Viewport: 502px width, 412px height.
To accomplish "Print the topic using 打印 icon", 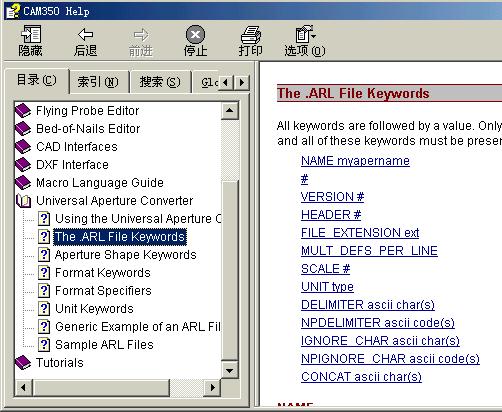I will (x=251, y=34).
